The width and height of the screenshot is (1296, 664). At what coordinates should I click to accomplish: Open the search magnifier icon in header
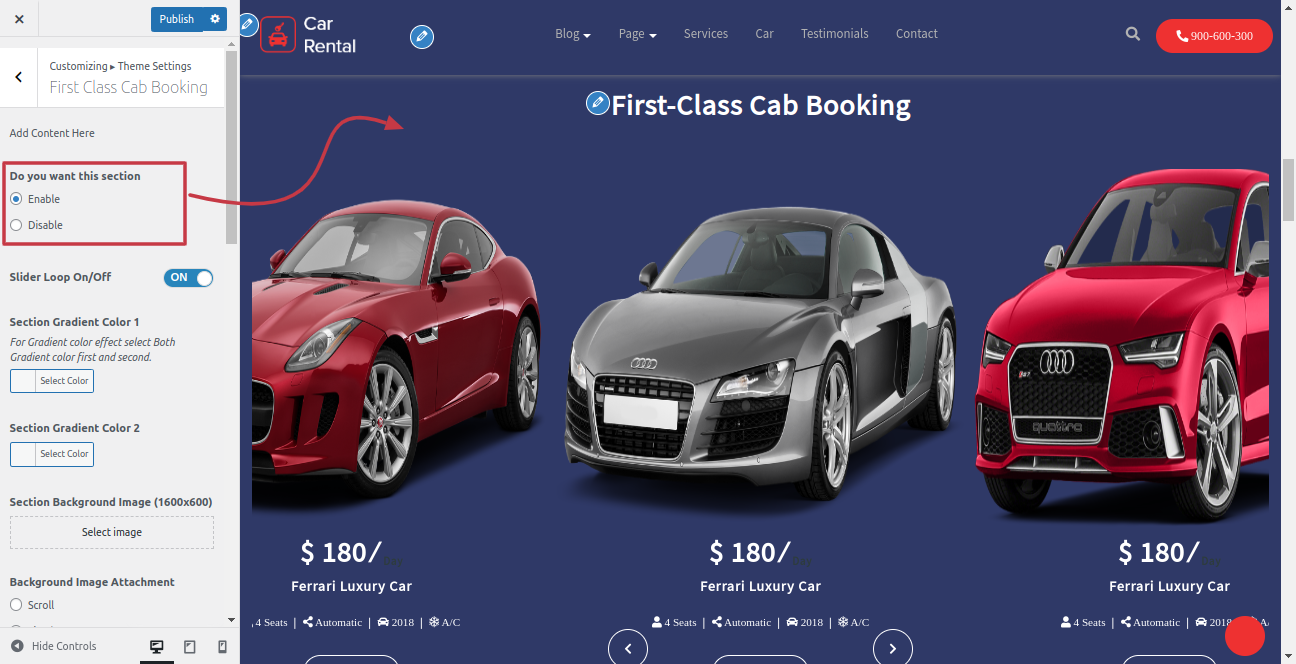(1133, 34)
